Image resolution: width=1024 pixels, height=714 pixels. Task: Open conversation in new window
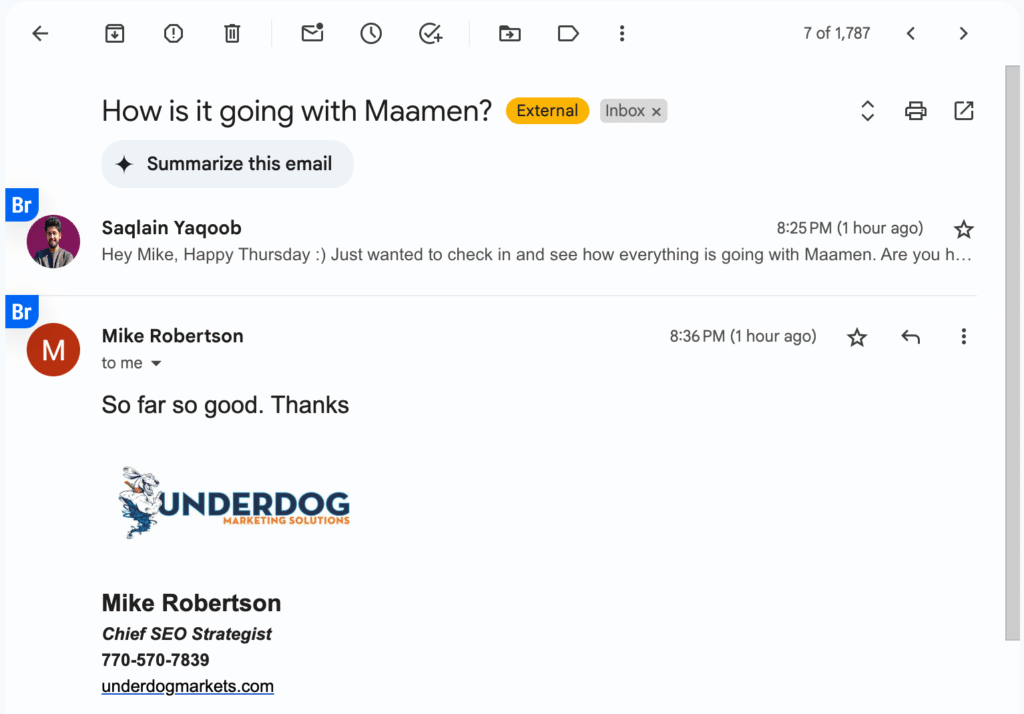point(964,111)
